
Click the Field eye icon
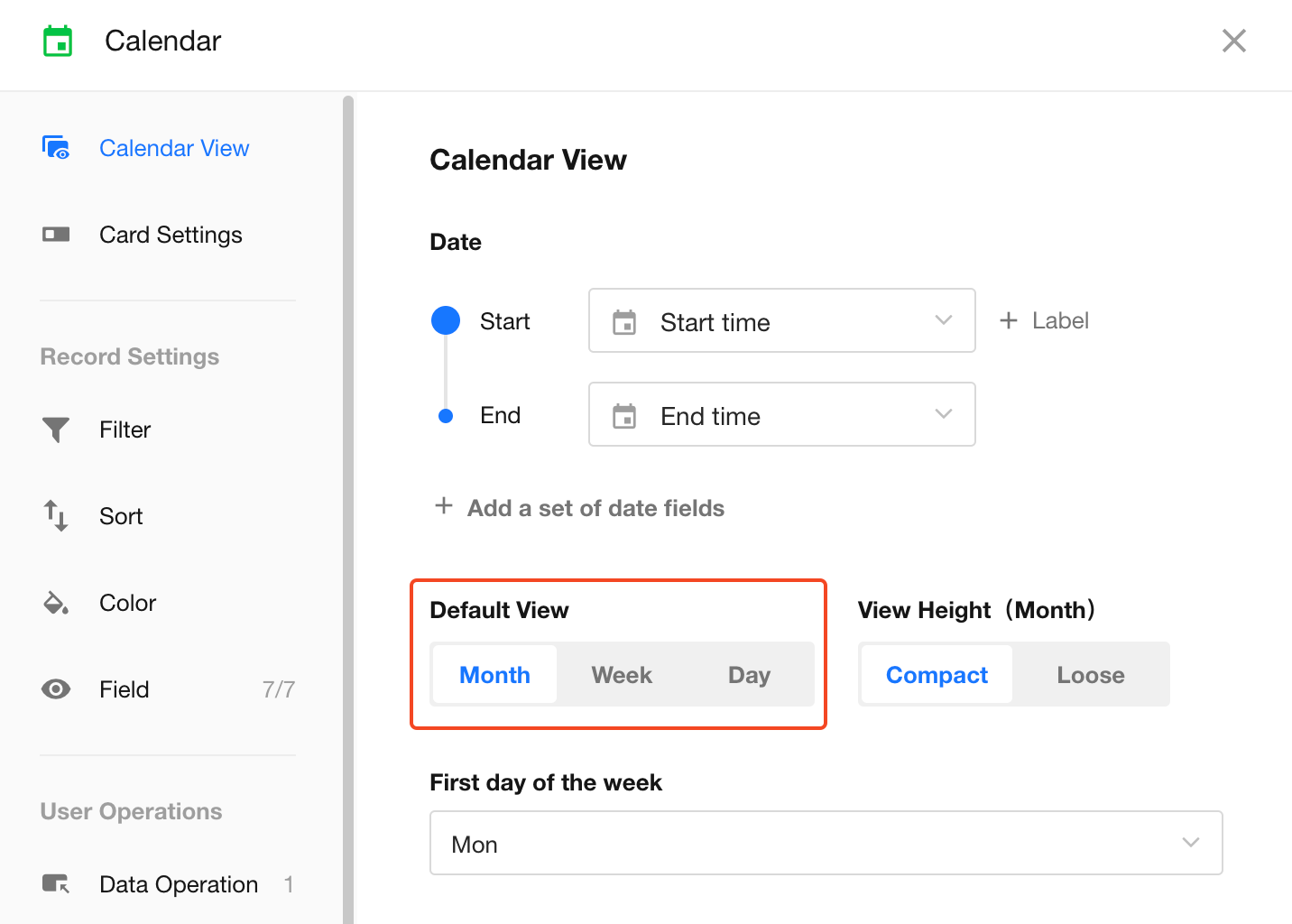pyautogui.click(x=56, y=689)
